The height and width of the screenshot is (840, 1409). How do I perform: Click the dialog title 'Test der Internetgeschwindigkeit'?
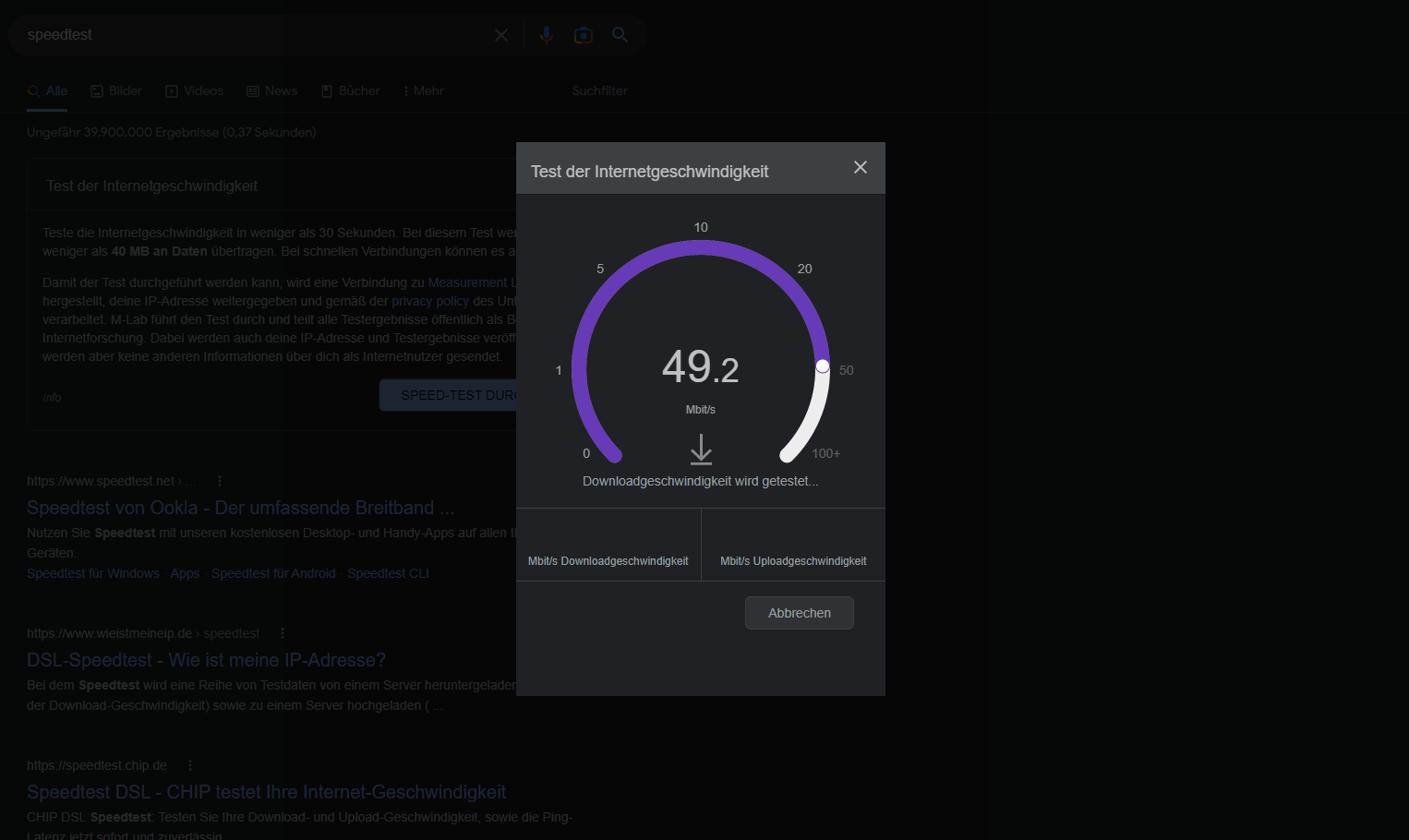650,172
